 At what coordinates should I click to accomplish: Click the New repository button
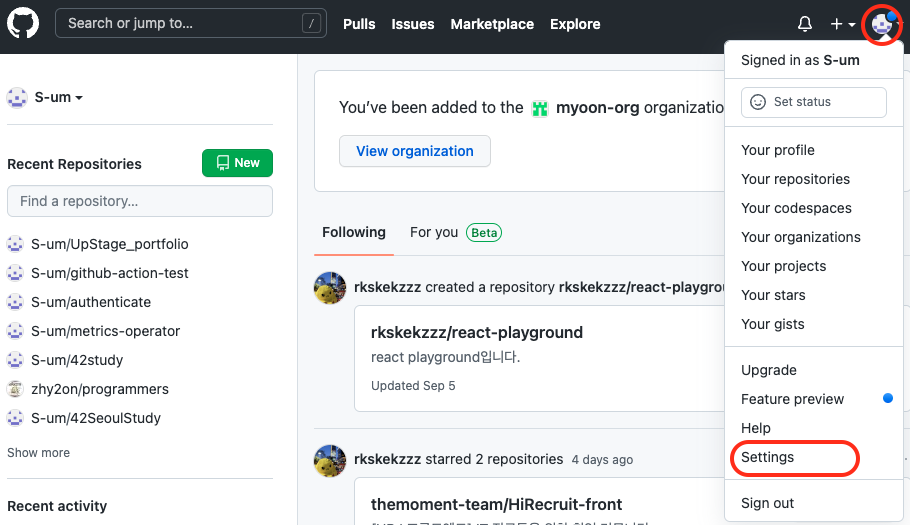(237, 163)
